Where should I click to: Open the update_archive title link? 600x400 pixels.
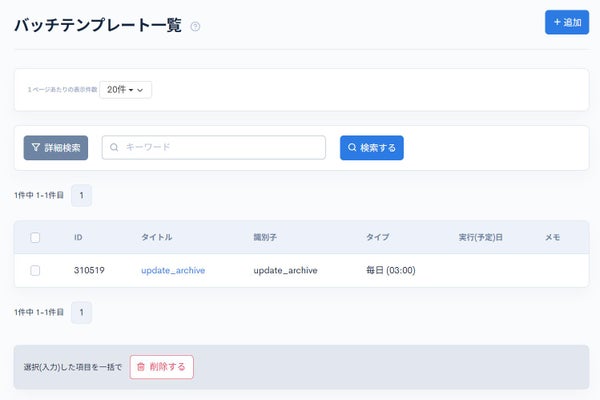(x=173, y=270)
